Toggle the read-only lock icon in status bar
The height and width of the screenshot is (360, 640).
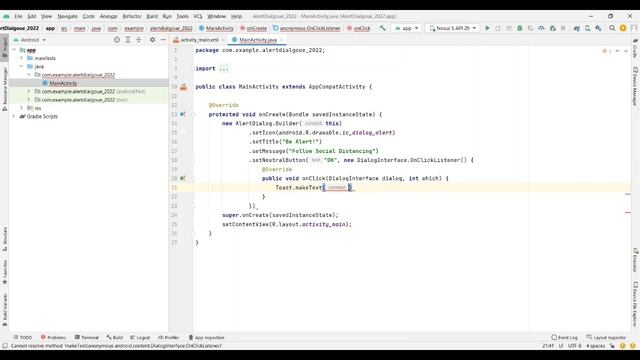pyautogui.click(x=612, y=346)
